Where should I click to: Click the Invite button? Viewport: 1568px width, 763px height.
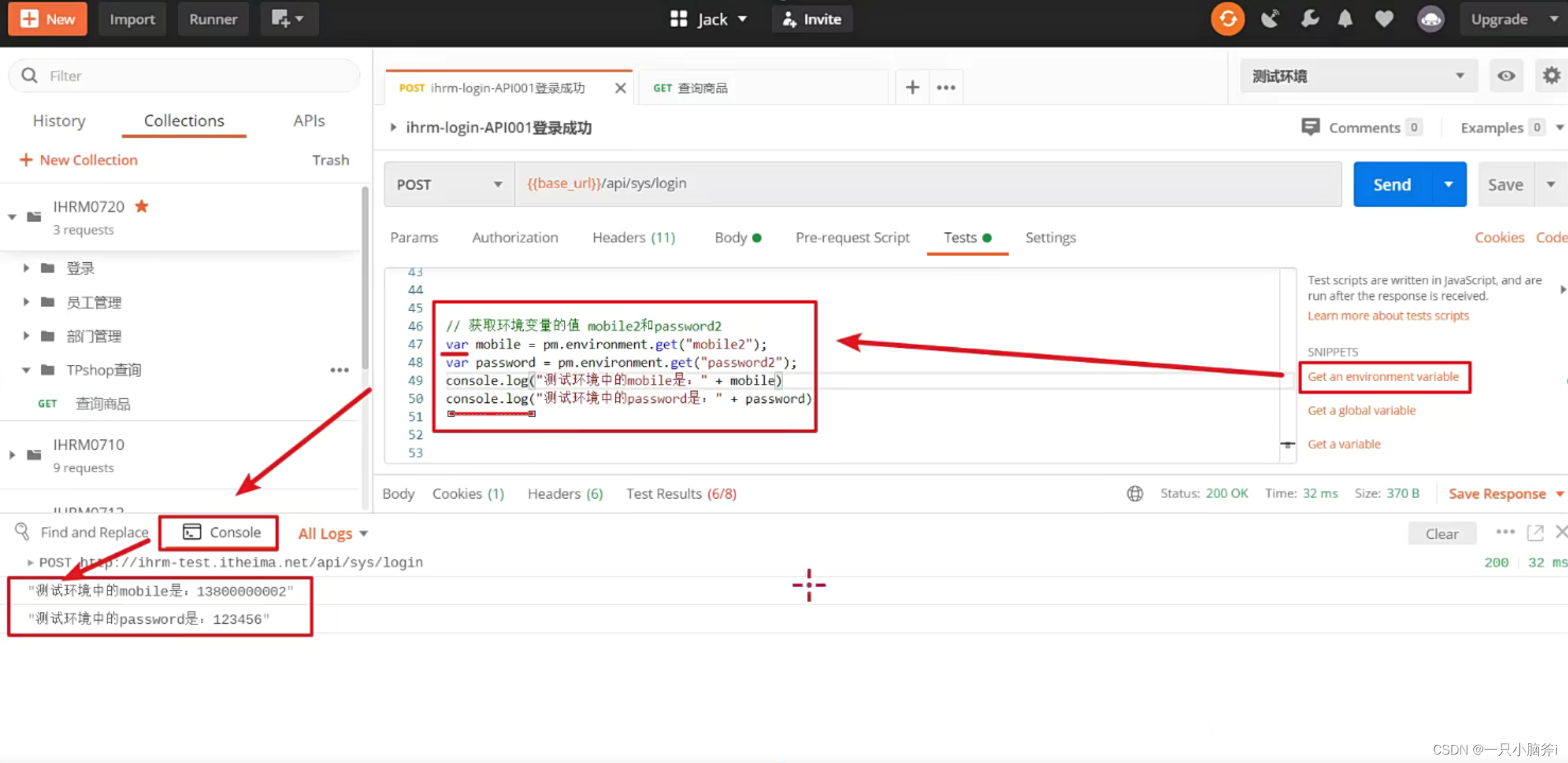[x=812, y=19]
